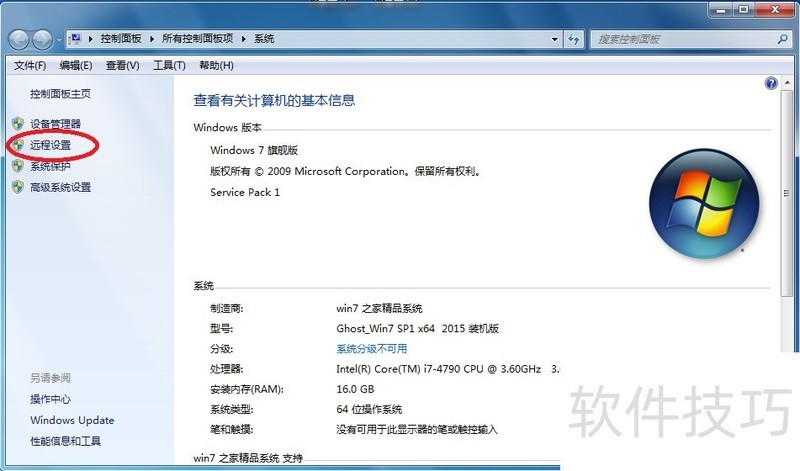Click the shield icon next to 高级系统设置
The width and height of the screenshot is (800, 471).
click(x=18, y=187)
